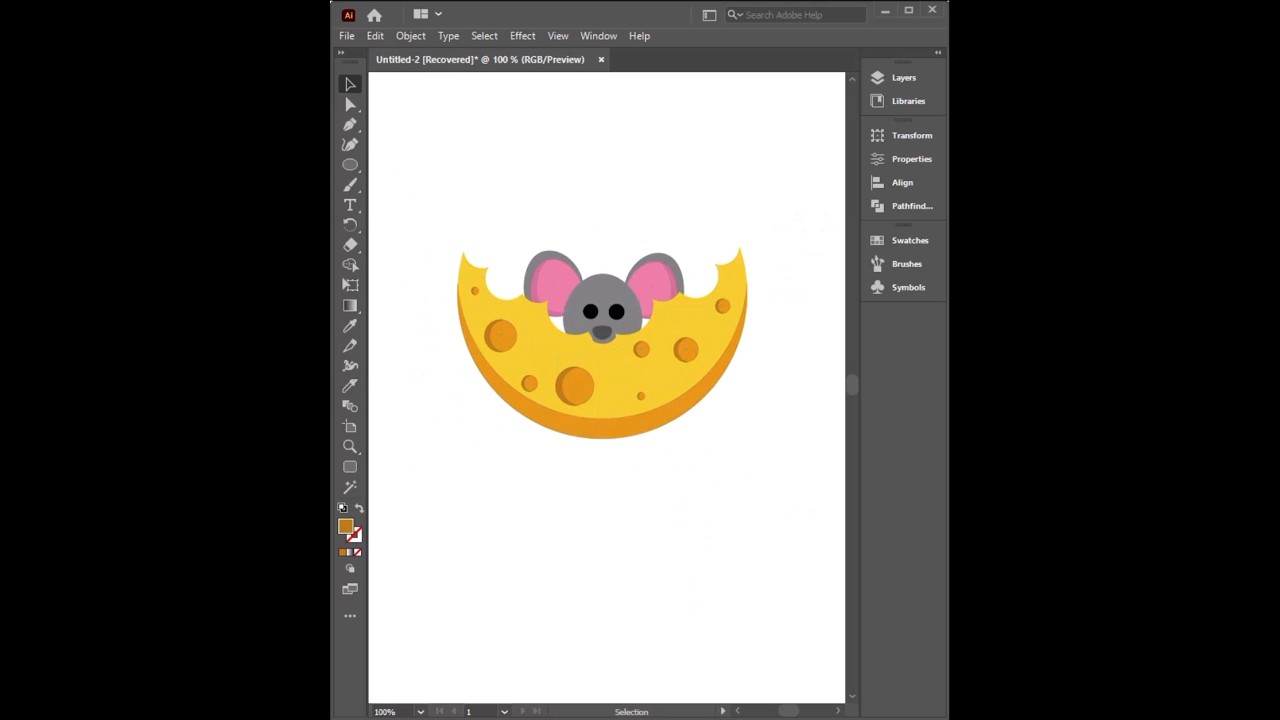Viewport: 1280px width, 720px height.
Task: Set paint type to None
Action: [x=357, y=552]
